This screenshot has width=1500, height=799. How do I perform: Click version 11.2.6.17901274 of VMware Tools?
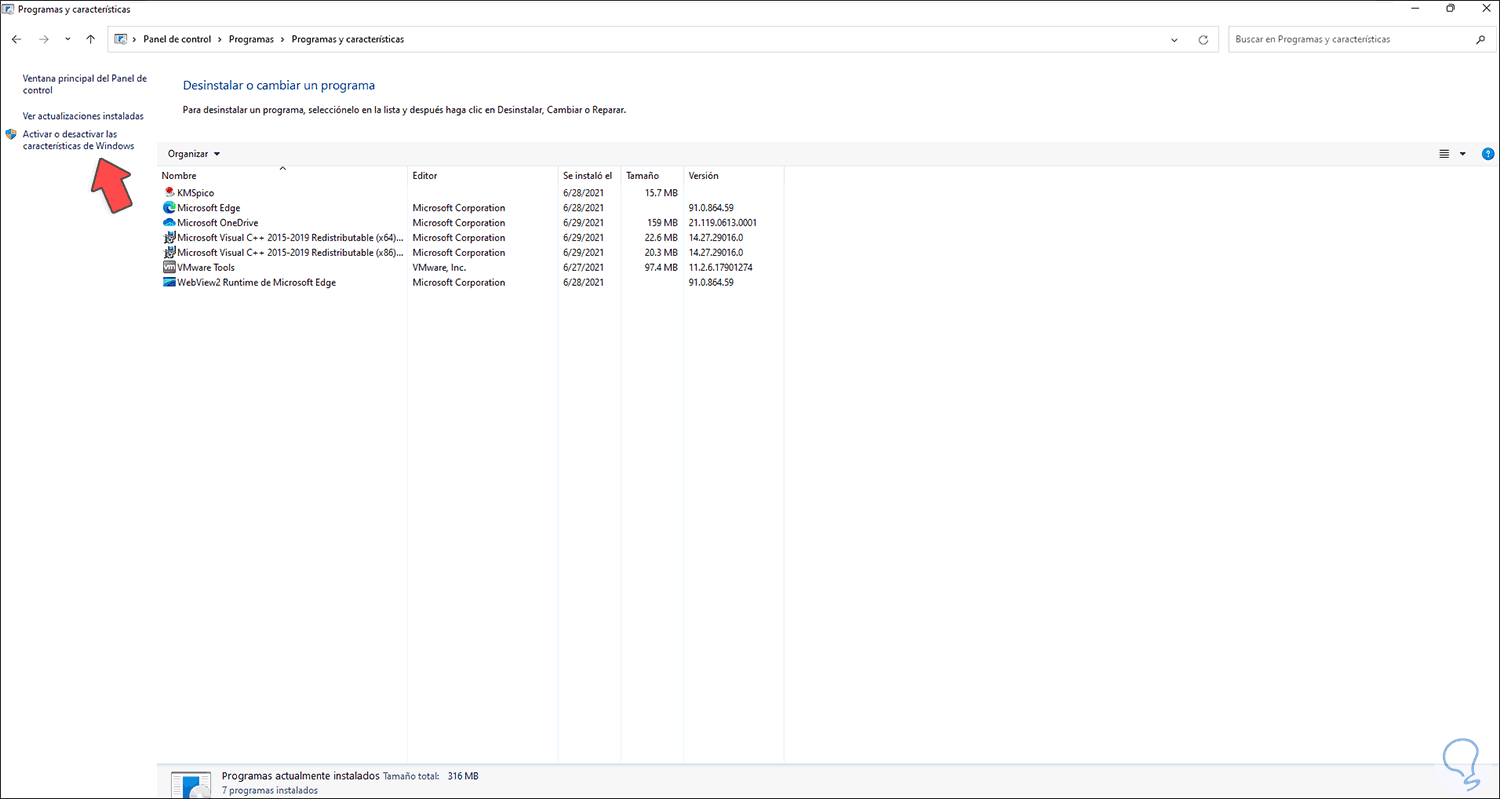point(720,268)
